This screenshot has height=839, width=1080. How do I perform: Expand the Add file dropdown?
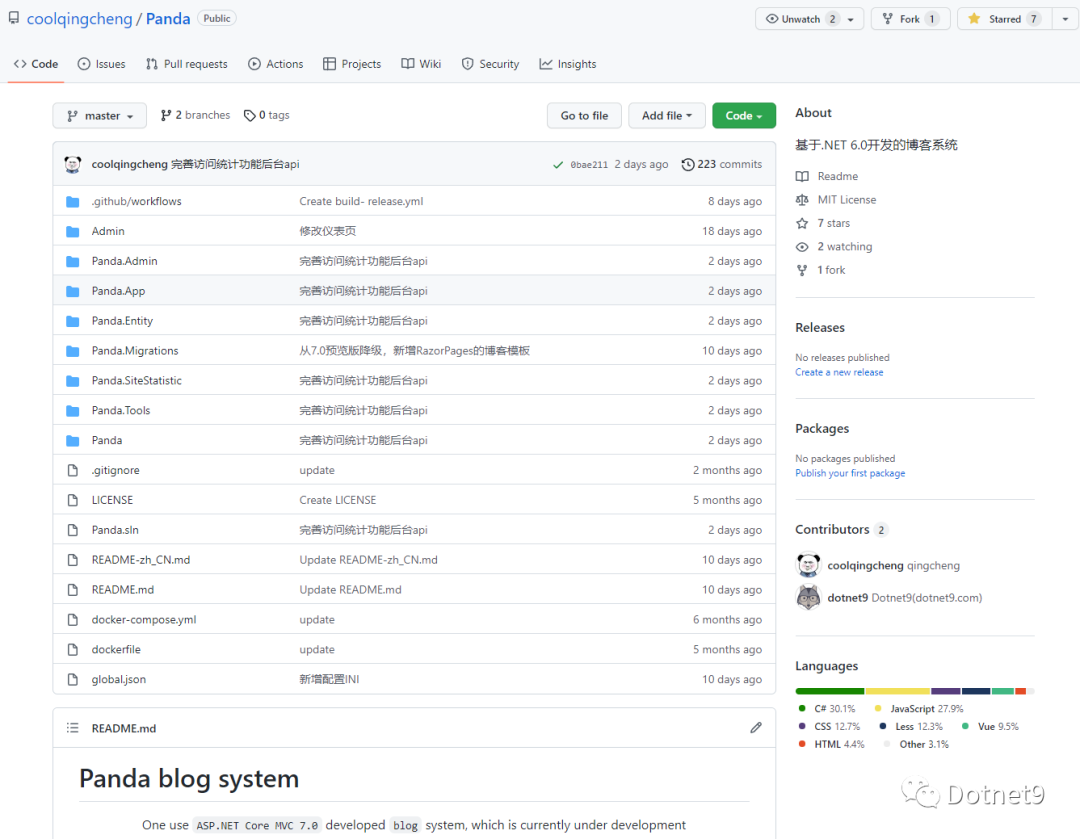(x=667, y=116)
